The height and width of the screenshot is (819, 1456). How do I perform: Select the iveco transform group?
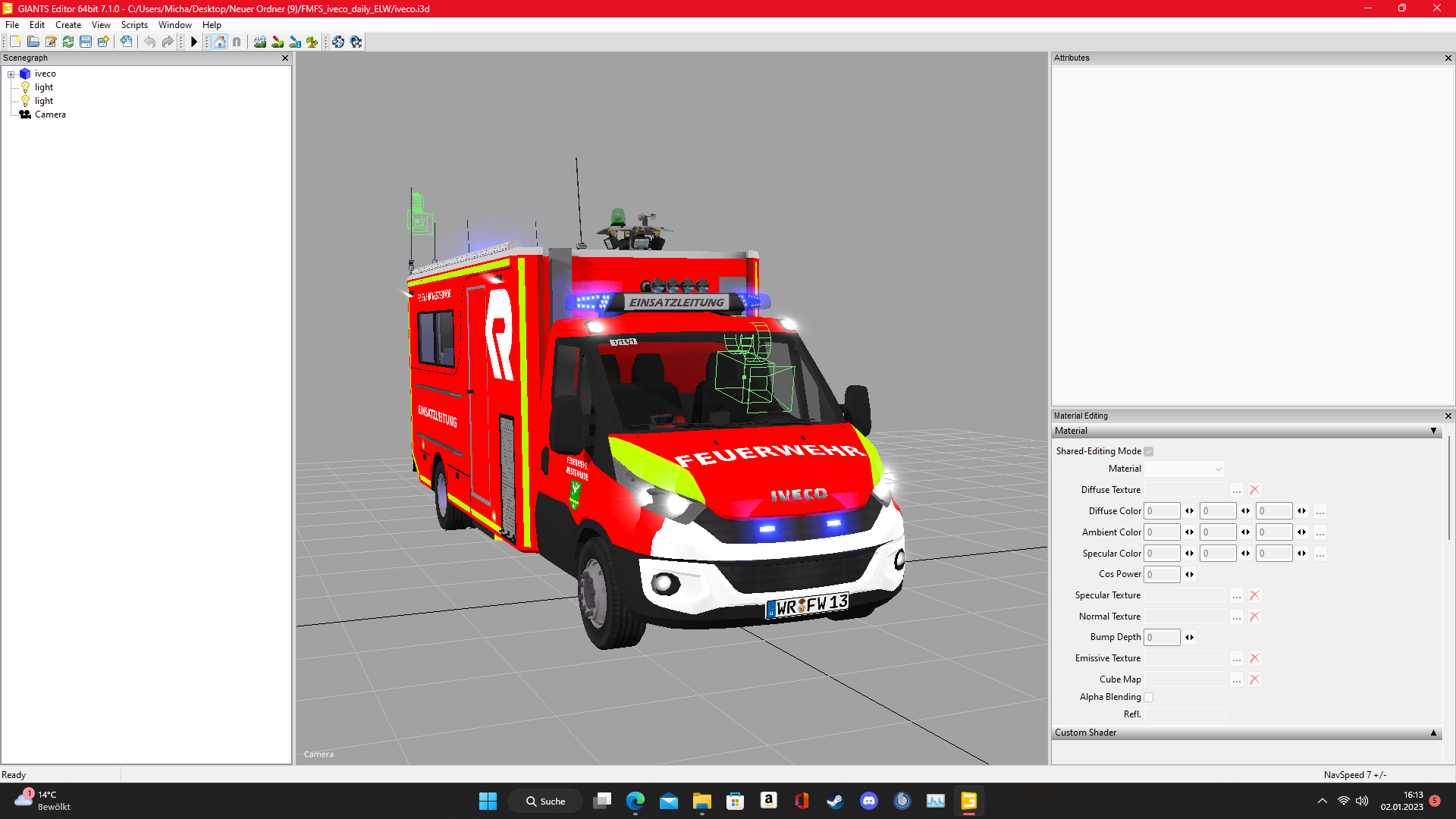click(x=45, y=74)
